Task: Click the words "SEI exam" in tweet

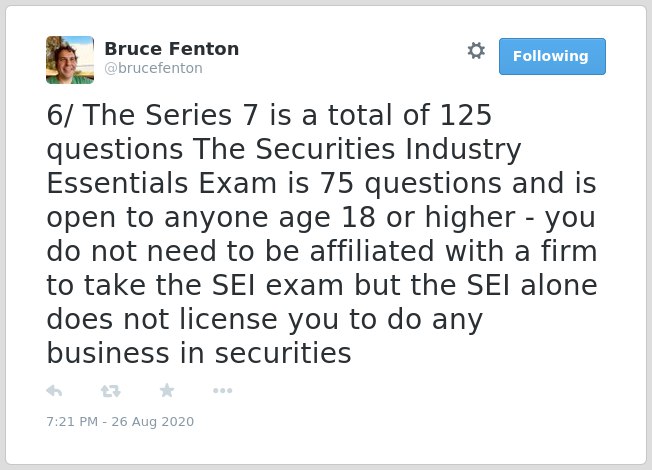Action: 278,285
